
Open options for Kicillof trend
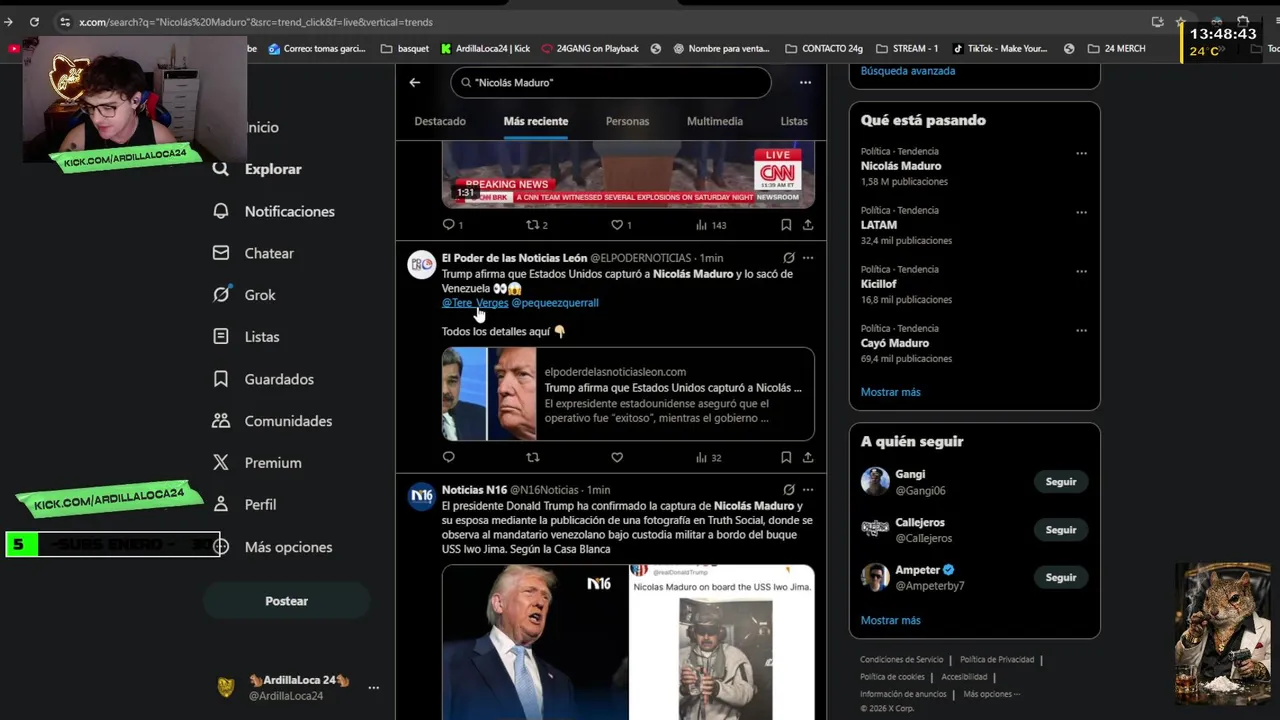1081,272
